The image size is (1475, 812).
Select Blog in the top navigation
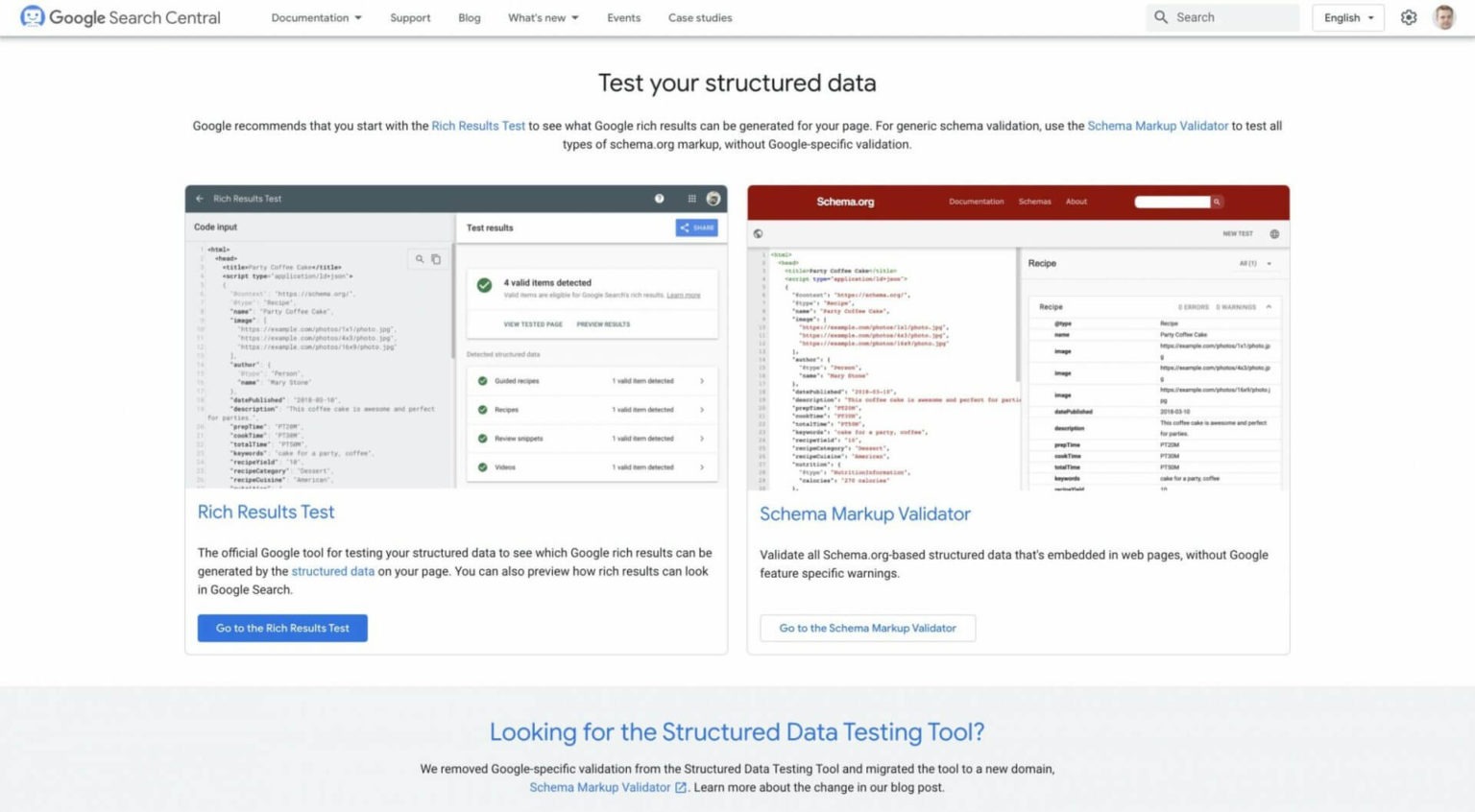(x=469, y=17)
